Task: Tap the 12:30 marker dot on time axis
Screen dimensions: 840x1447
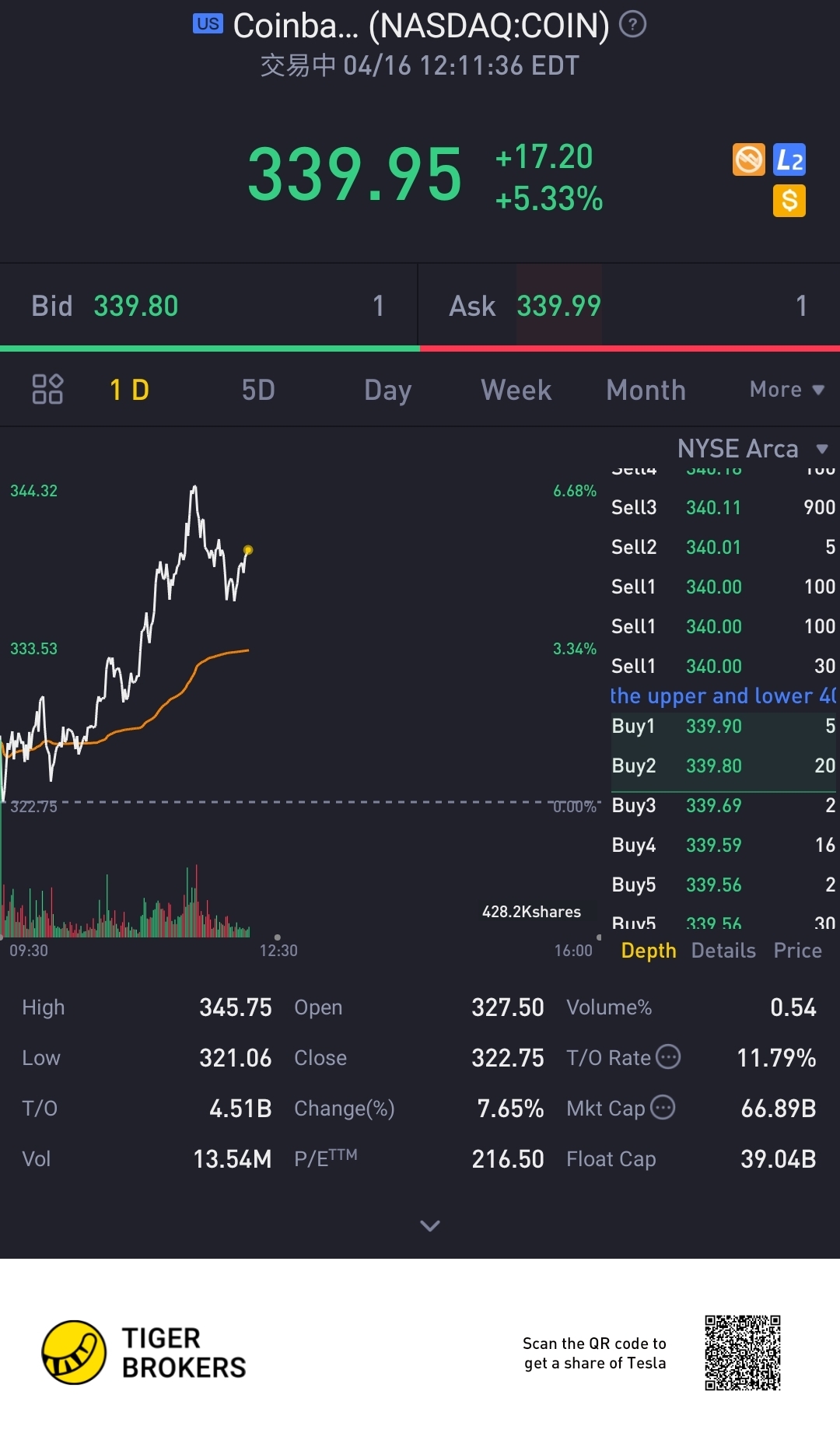Action: pyautogui.click(x=278, y=937)
